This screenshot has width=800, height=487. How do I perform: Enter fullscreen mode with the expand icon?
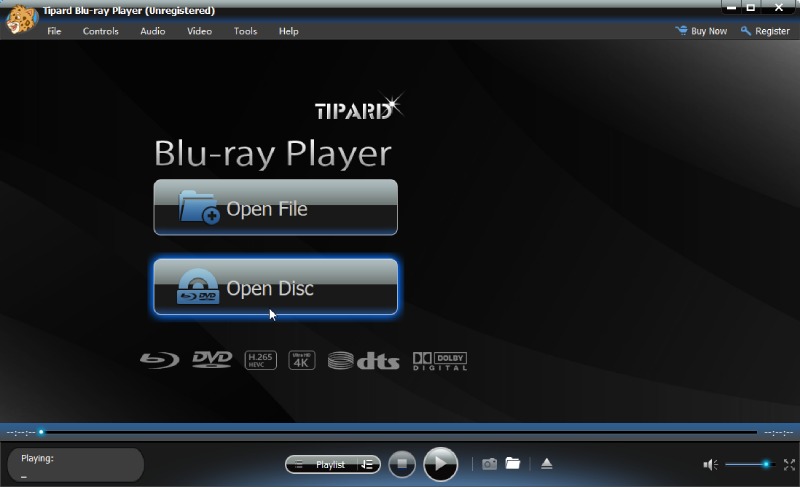tap(789, 465)
